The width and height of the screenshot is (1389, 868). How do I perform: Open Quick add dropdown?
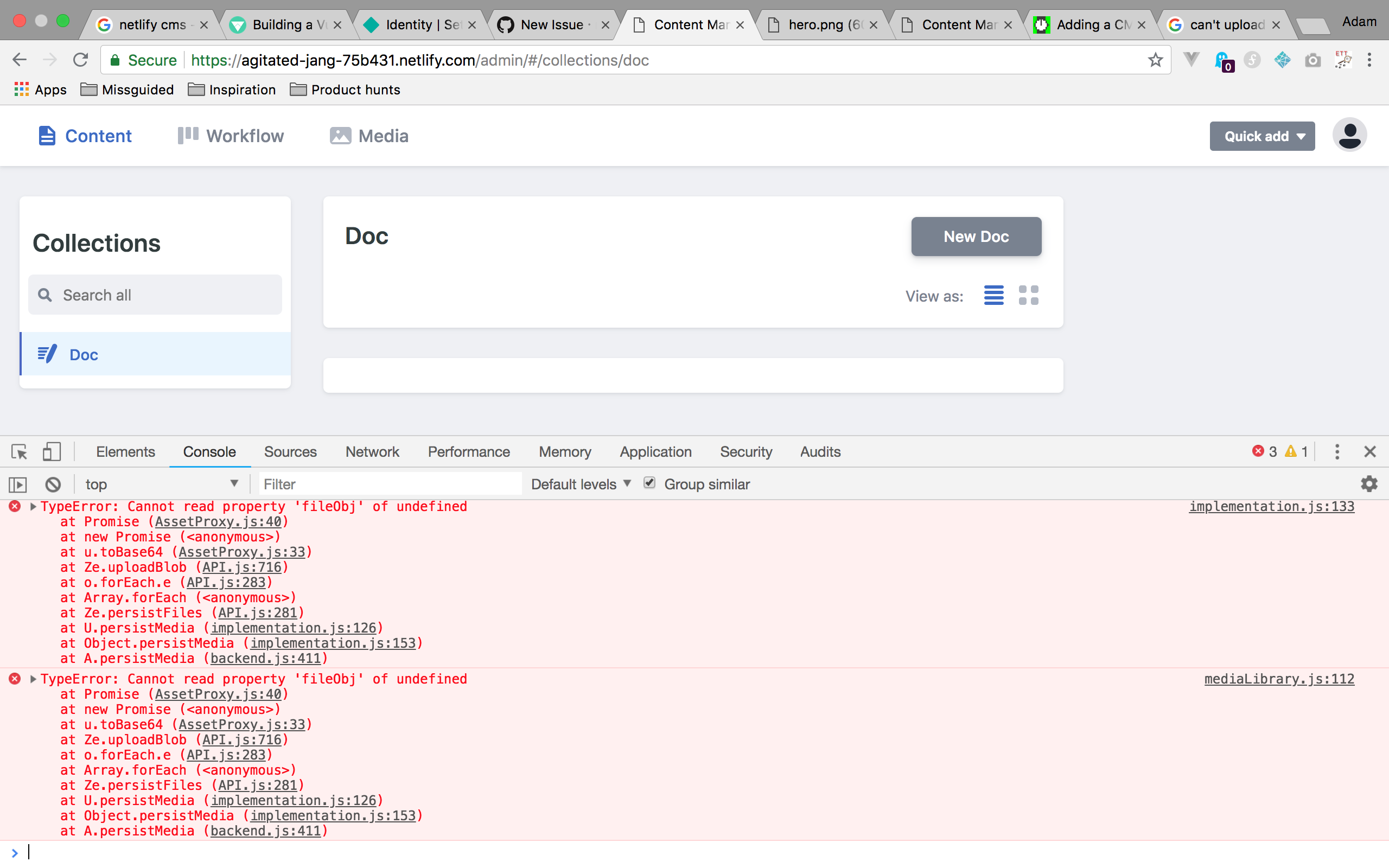coord(1261,136)
